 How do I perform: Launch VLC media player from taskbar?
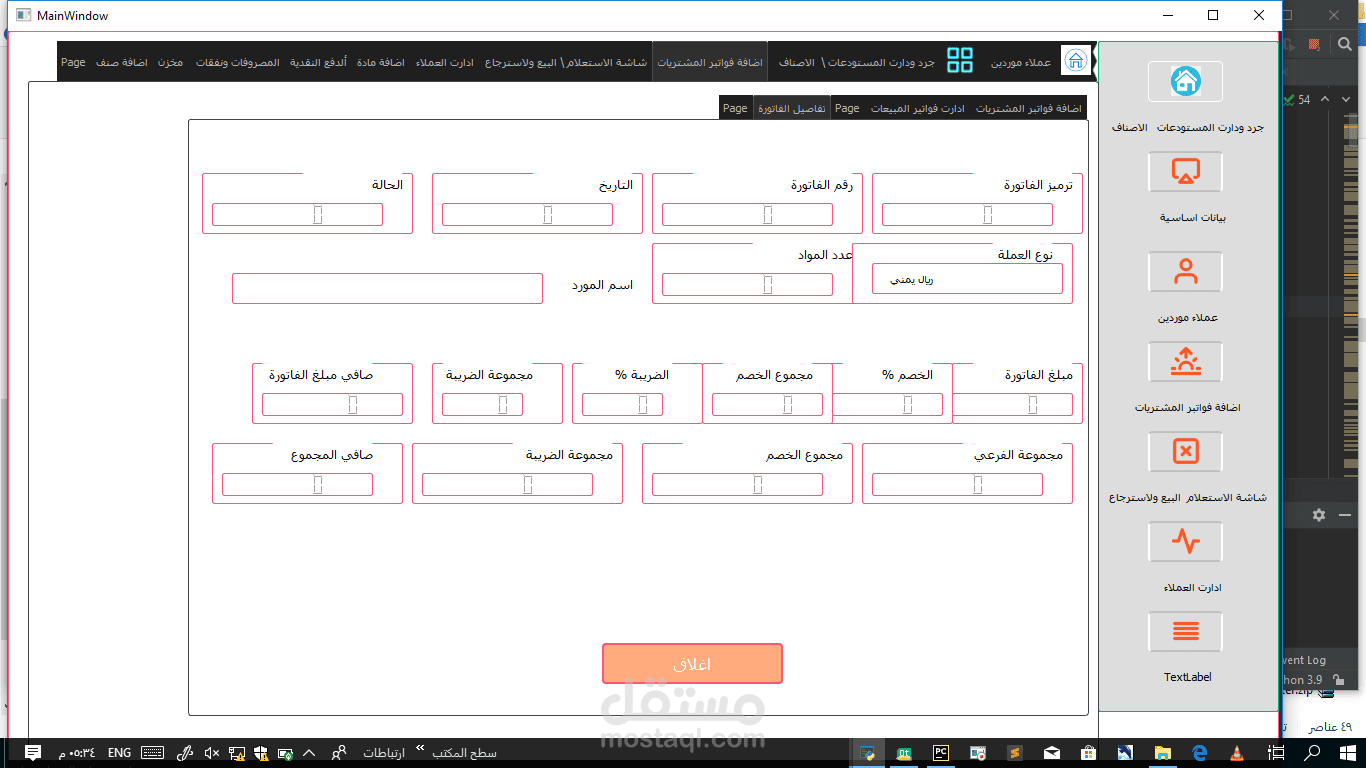tap(1236, 753)
